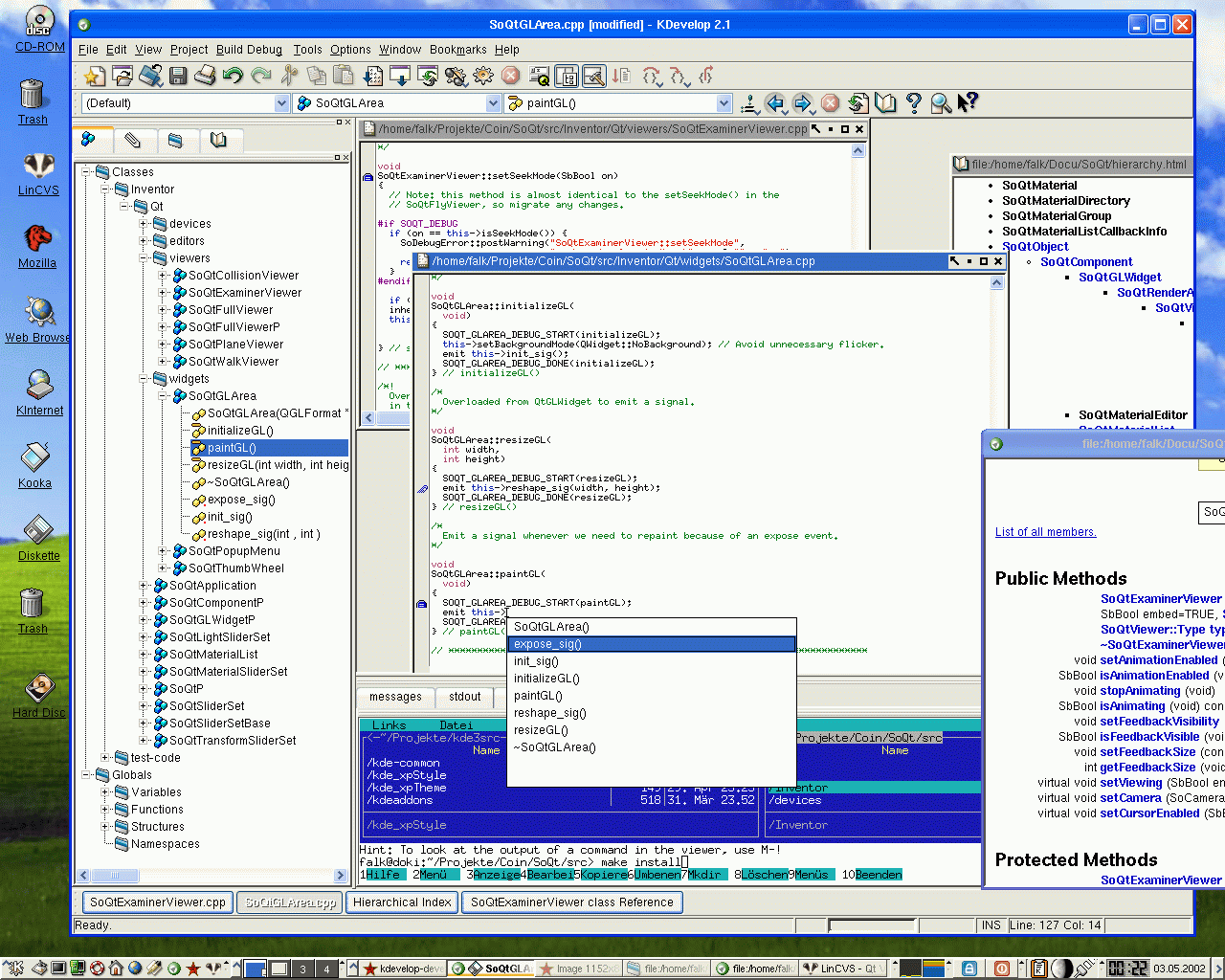
Task: Switch to the stdout tab
Action: click(x=464, y=697)
